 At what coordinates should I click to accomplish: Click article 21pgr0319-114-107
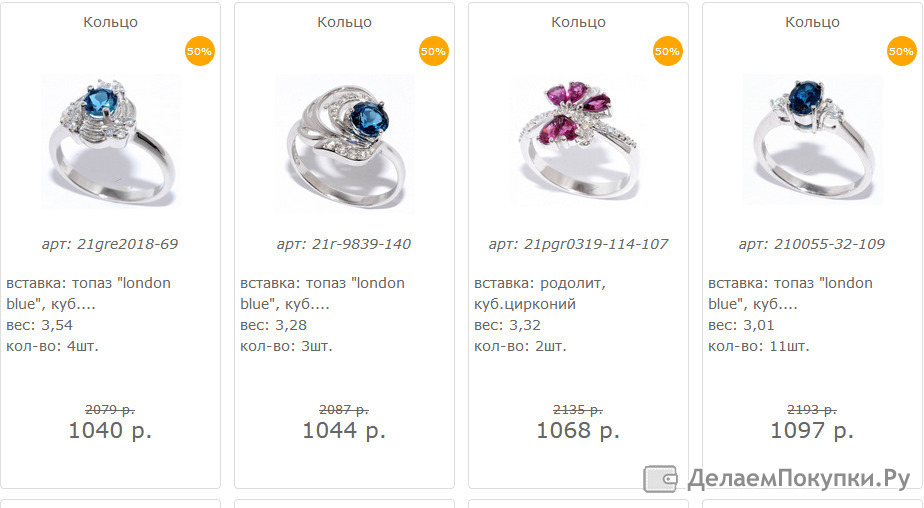(x=596, y=244)
